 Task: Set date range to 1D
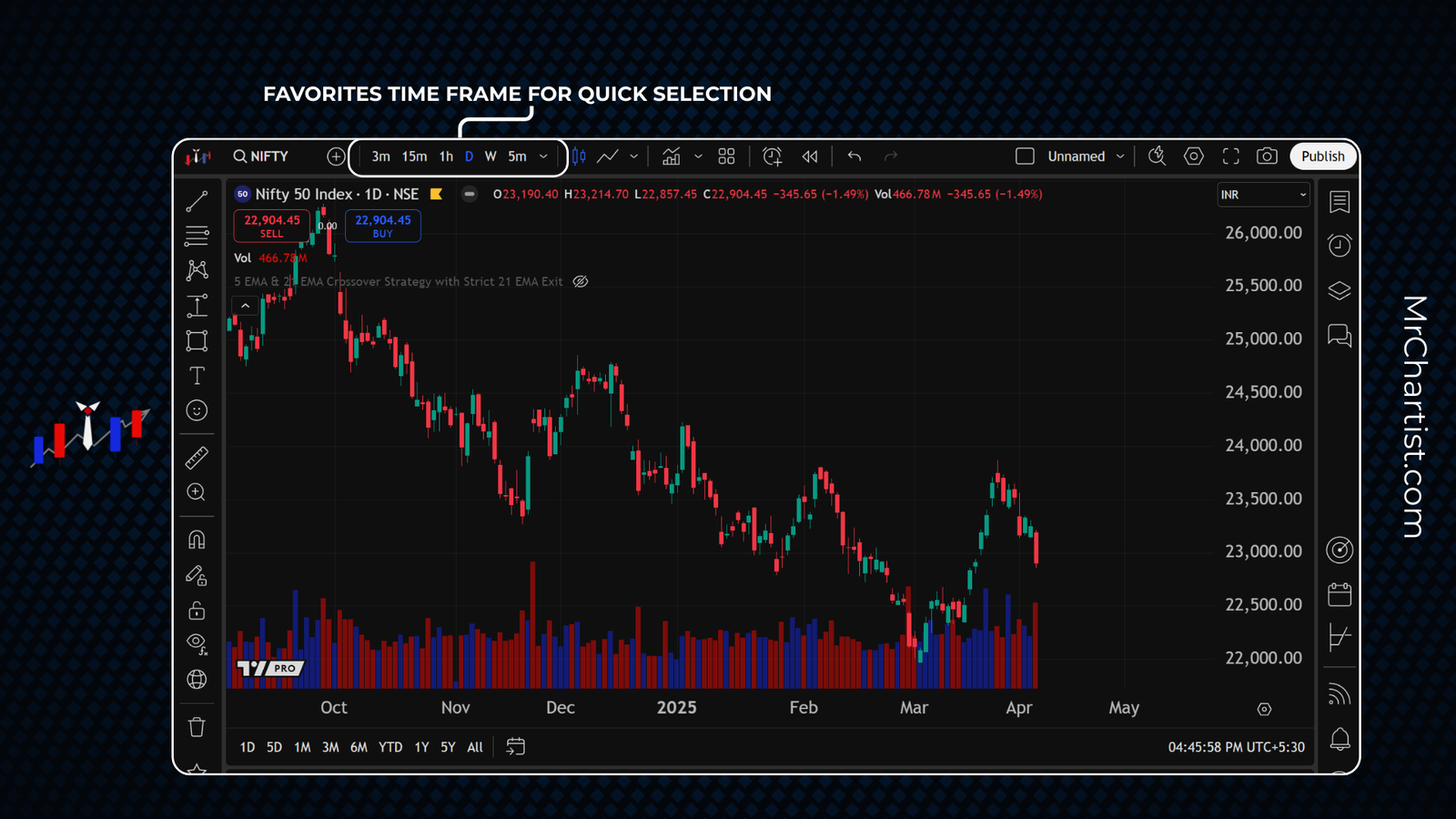(248, 747)
